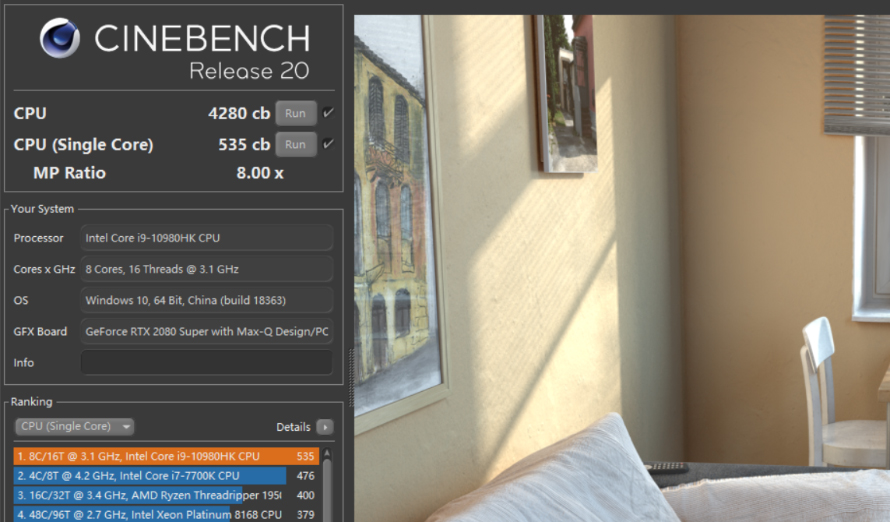The width and height of the screenshot is (890, 522).
Task: Select the Processor field Intel Core i9-10980HK
Action: 207,238
